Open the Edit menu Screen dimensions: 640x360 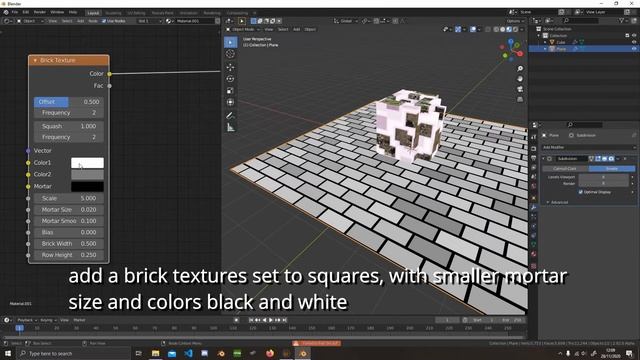click(x=26, y=12)
